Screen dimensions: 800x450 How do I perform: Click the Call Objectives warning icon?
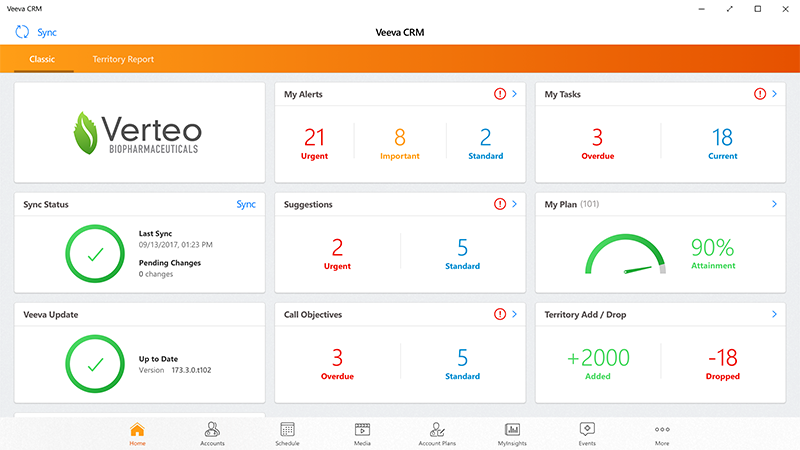point(500,315)
